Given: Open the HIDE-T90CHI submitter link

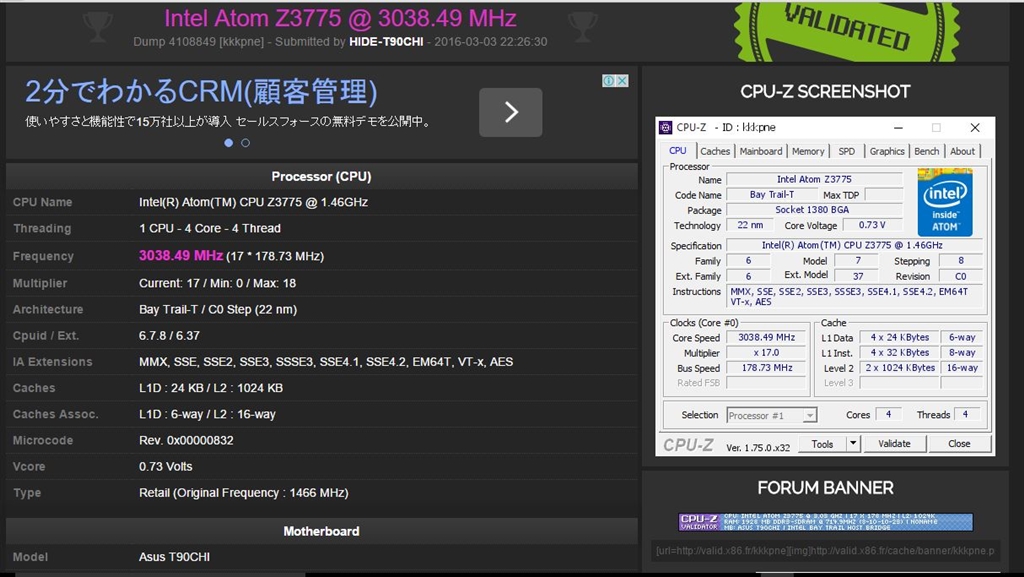Looking at the screenshot, I should 386,42.
